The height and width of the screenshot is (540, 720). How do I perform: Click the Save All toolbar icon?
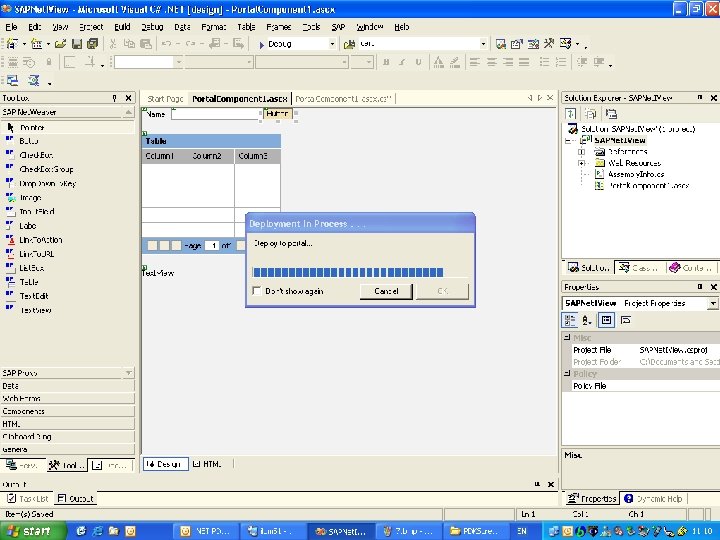click(93, 44)
